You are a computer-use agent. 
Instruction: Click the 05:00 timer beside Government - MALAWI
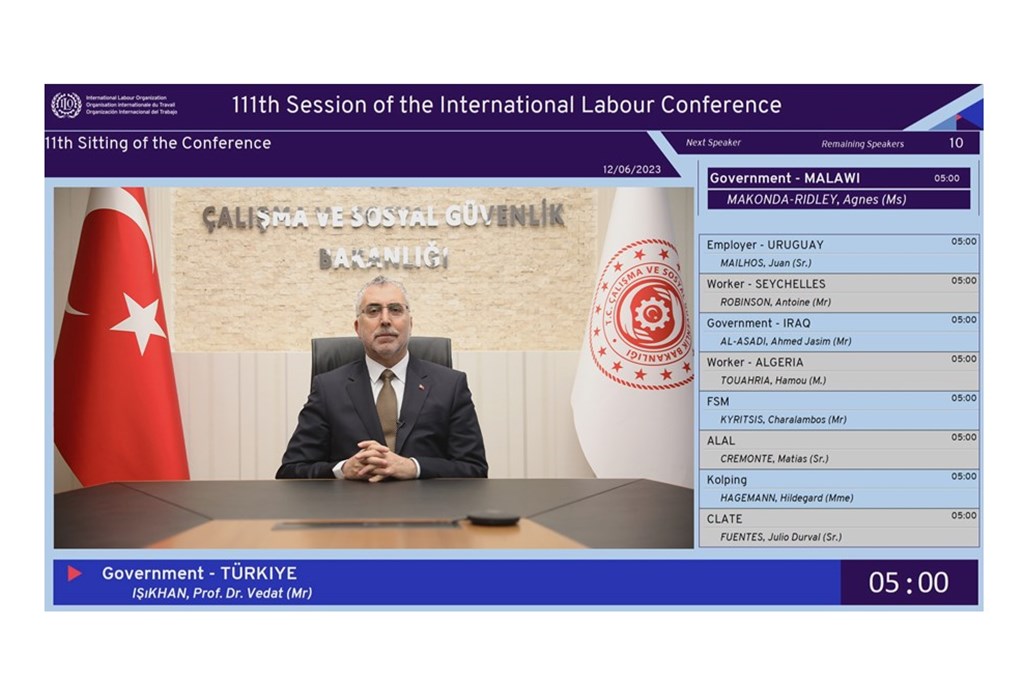coord(949,176)
